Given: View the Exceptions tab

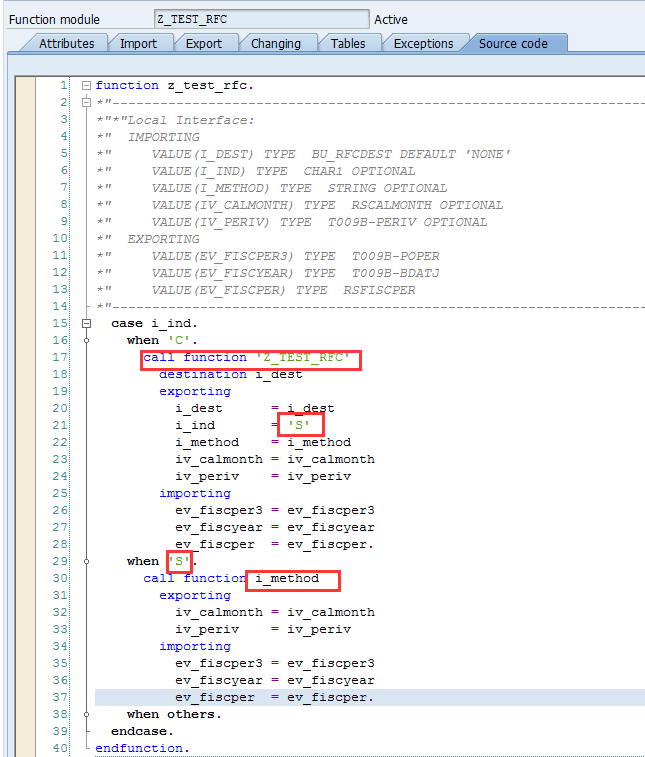Looking at the screenshot, I should coord(423,43).
